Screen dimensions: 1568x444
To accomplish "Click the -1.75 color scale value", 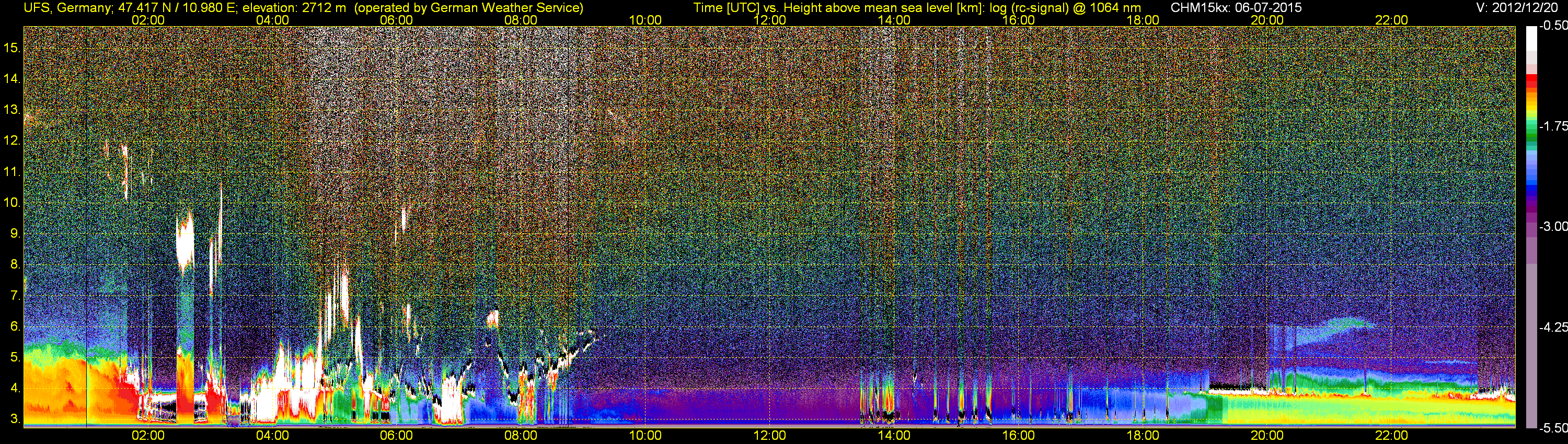I will (1553, 126).
